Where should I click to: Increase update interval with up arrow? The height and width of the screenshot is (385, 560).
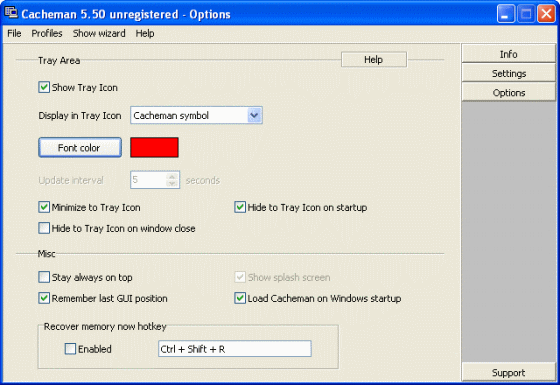tap(172, 176)
